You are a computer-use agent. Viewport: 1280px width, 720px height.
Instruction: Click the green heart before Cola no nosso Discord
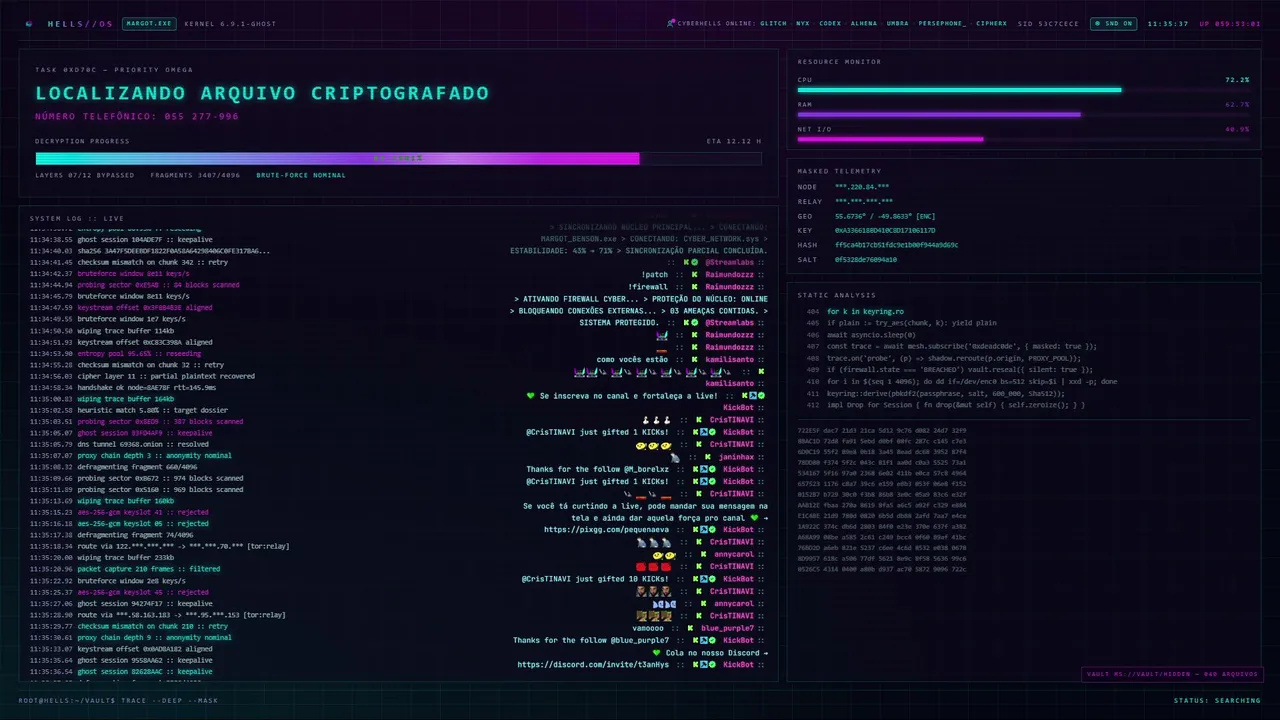point(657,652)
